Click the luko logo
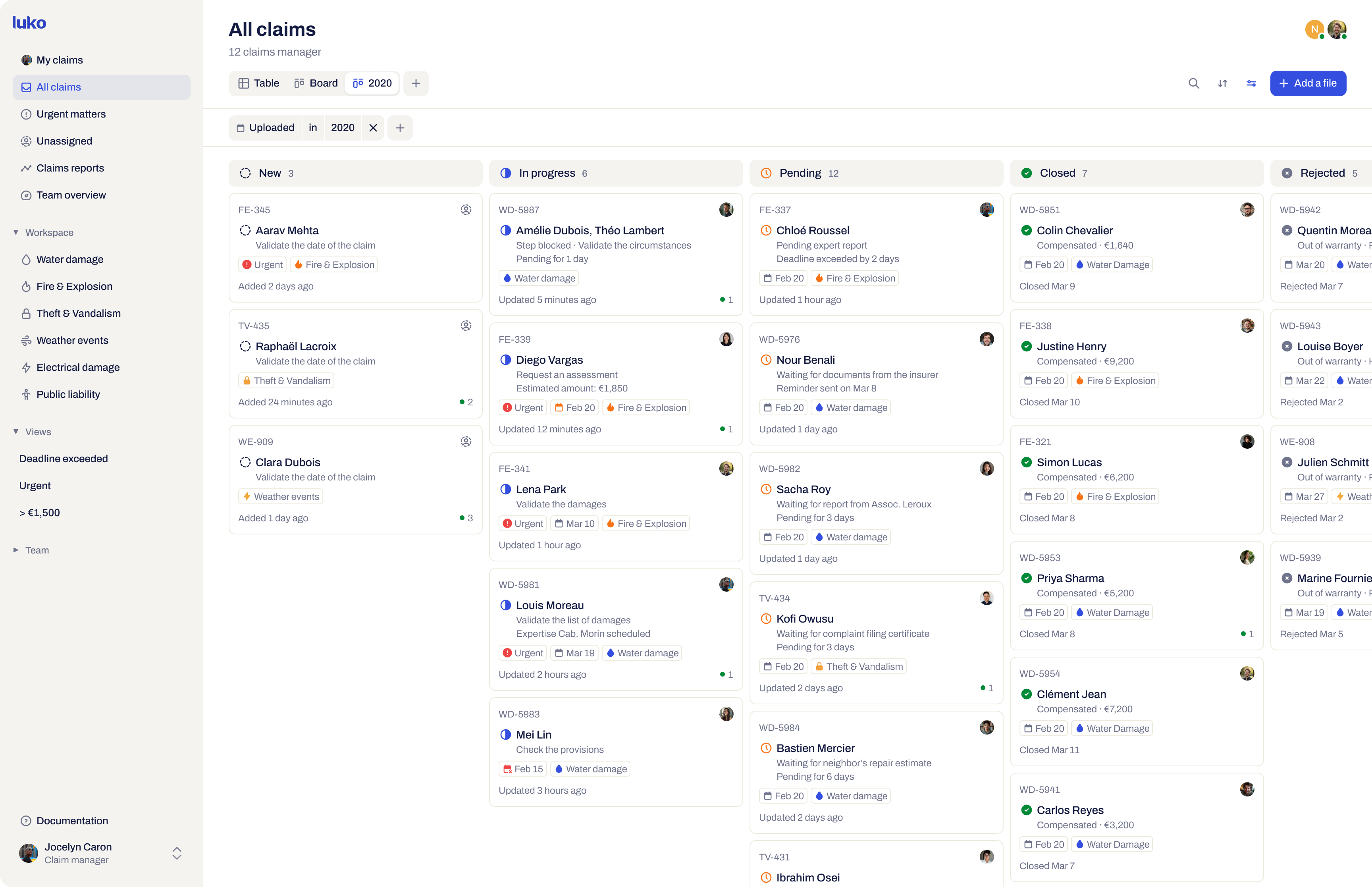Screen dimensions: 1372x887 coord(29,23)
